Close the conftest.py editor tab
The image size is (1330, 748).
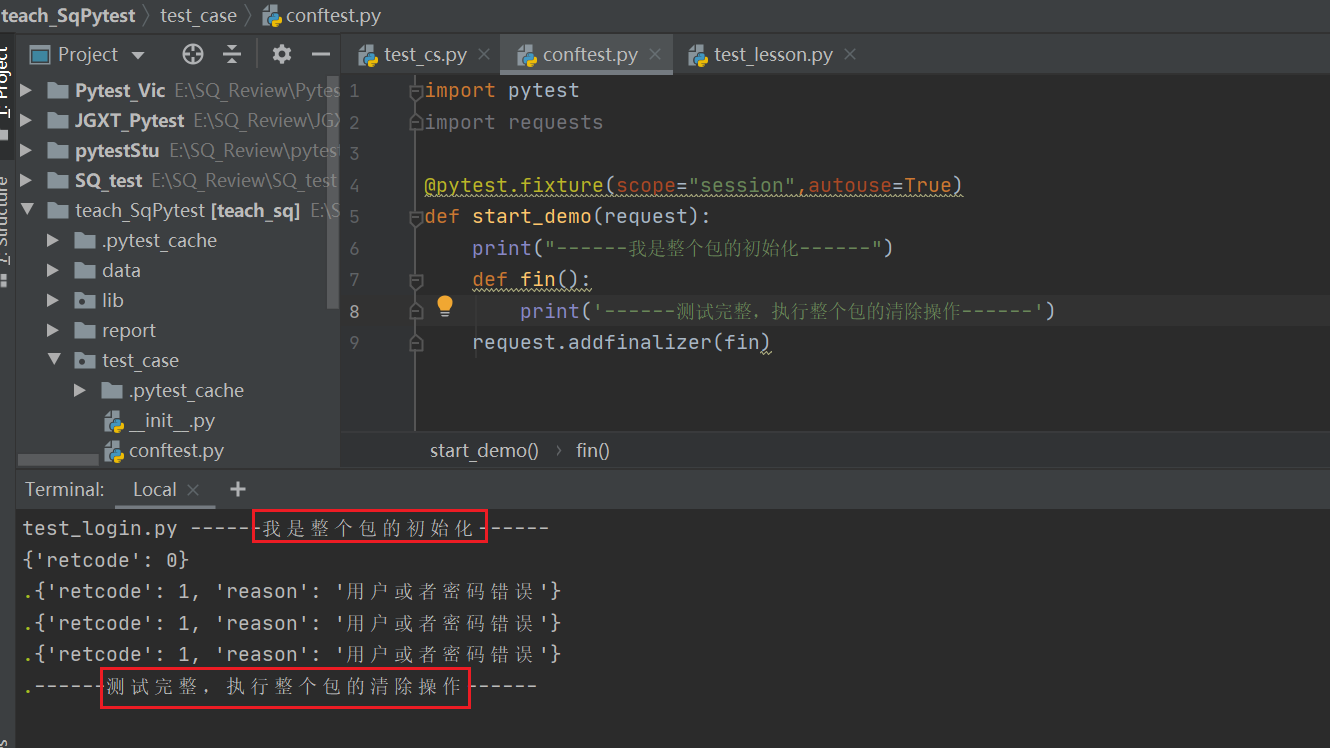[x=655, y=54]
